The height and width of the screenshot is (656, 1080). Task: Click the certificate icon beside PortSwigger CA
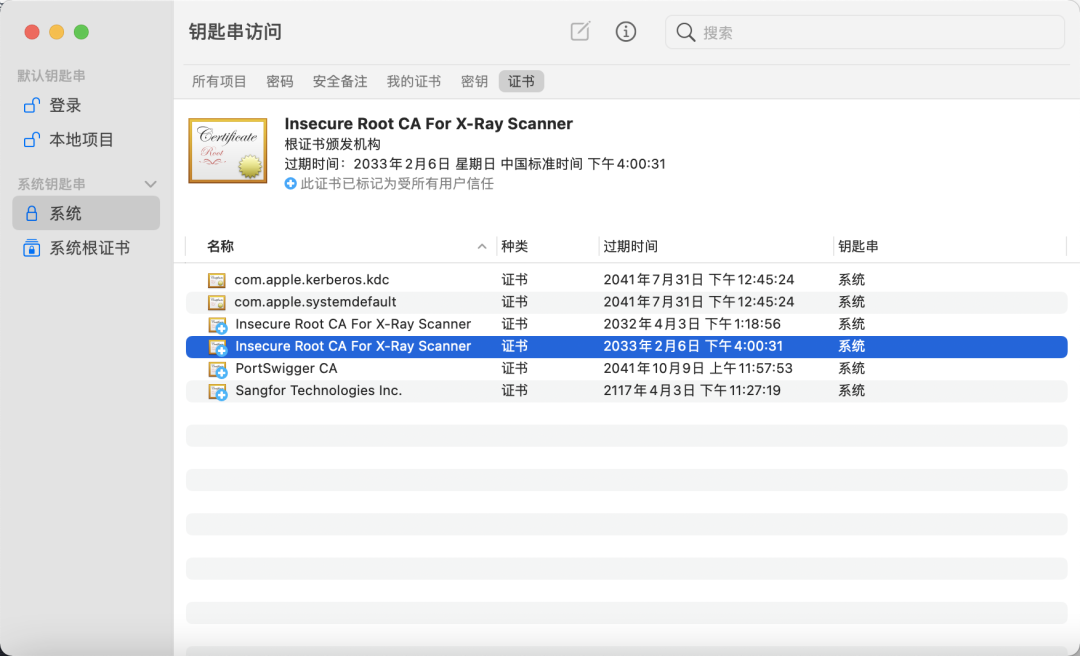pos(217,368)
